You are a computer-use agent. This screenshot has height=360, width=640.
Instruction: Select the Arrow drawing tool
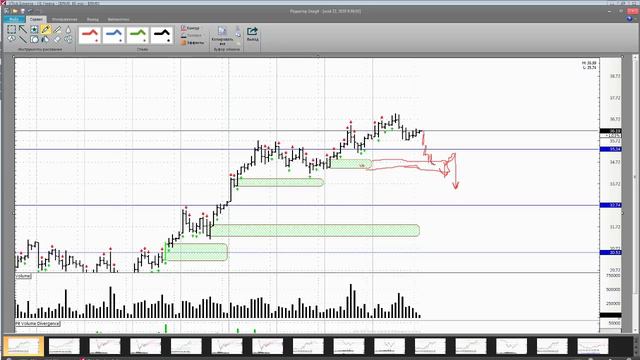coord(23,29)
